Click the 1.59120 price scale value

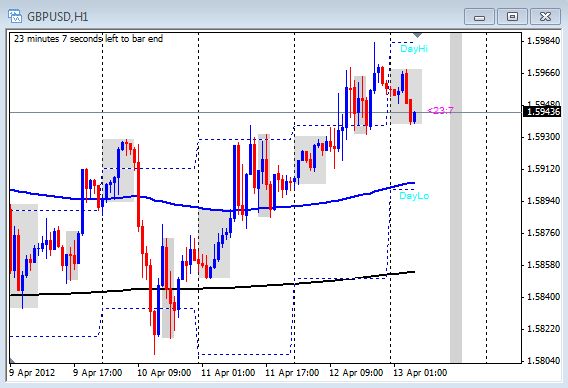[x=544, y=169]
